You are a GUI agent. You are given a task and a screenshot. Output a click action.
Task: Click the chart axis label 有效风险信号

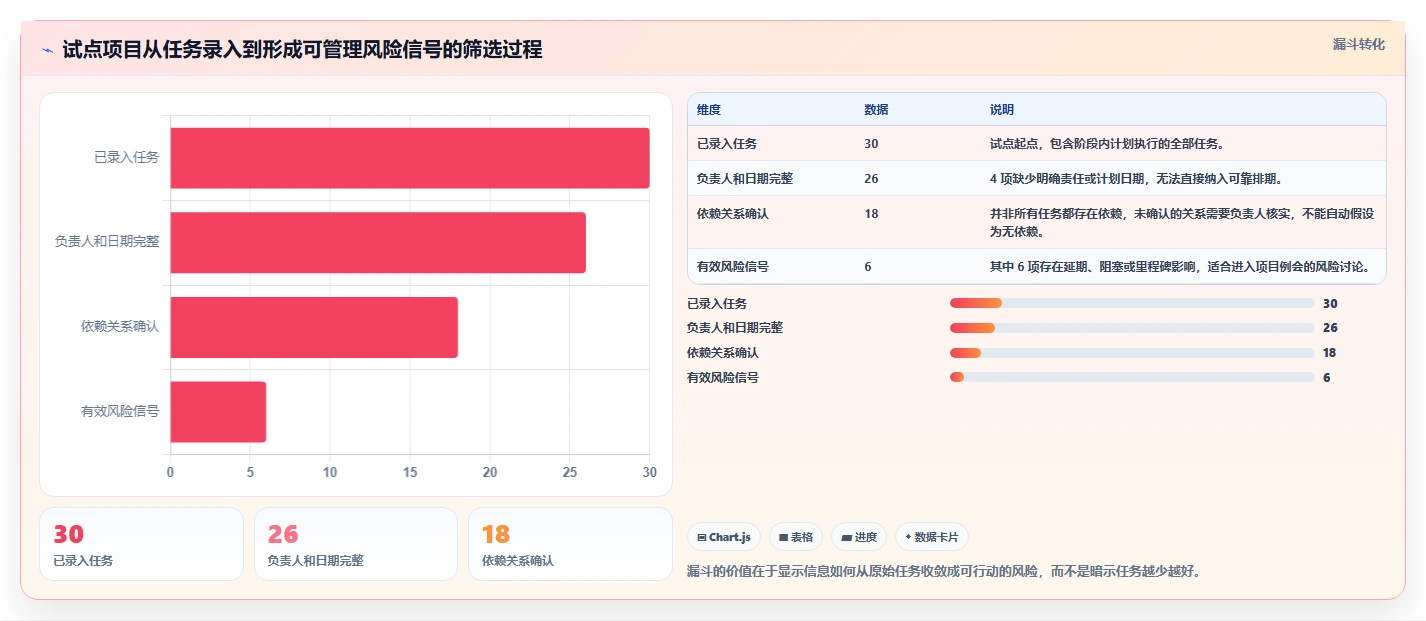(x=120, y=411)
